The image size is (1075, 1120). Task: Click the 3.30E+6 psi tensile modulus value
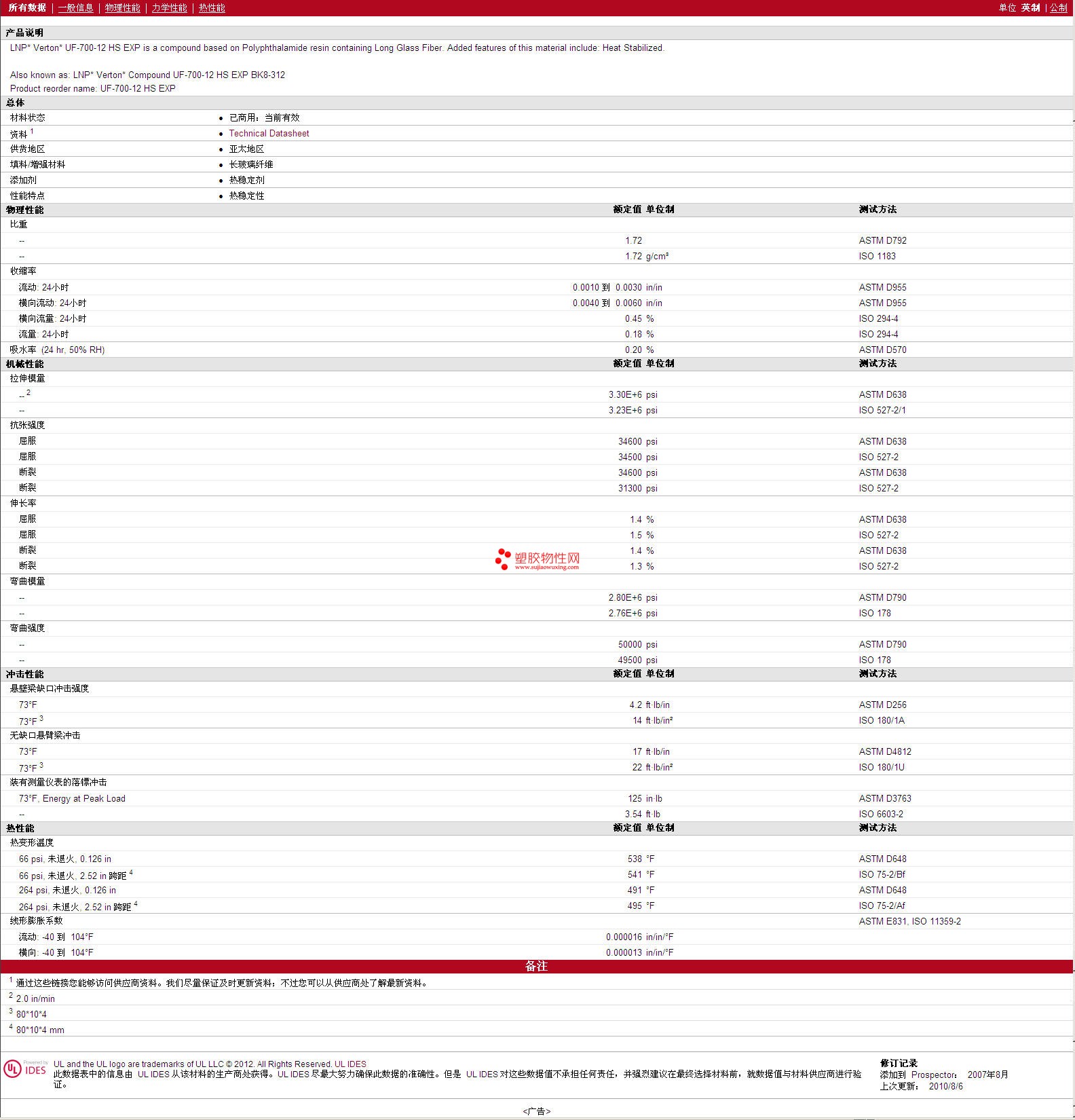tap(633, 394)
